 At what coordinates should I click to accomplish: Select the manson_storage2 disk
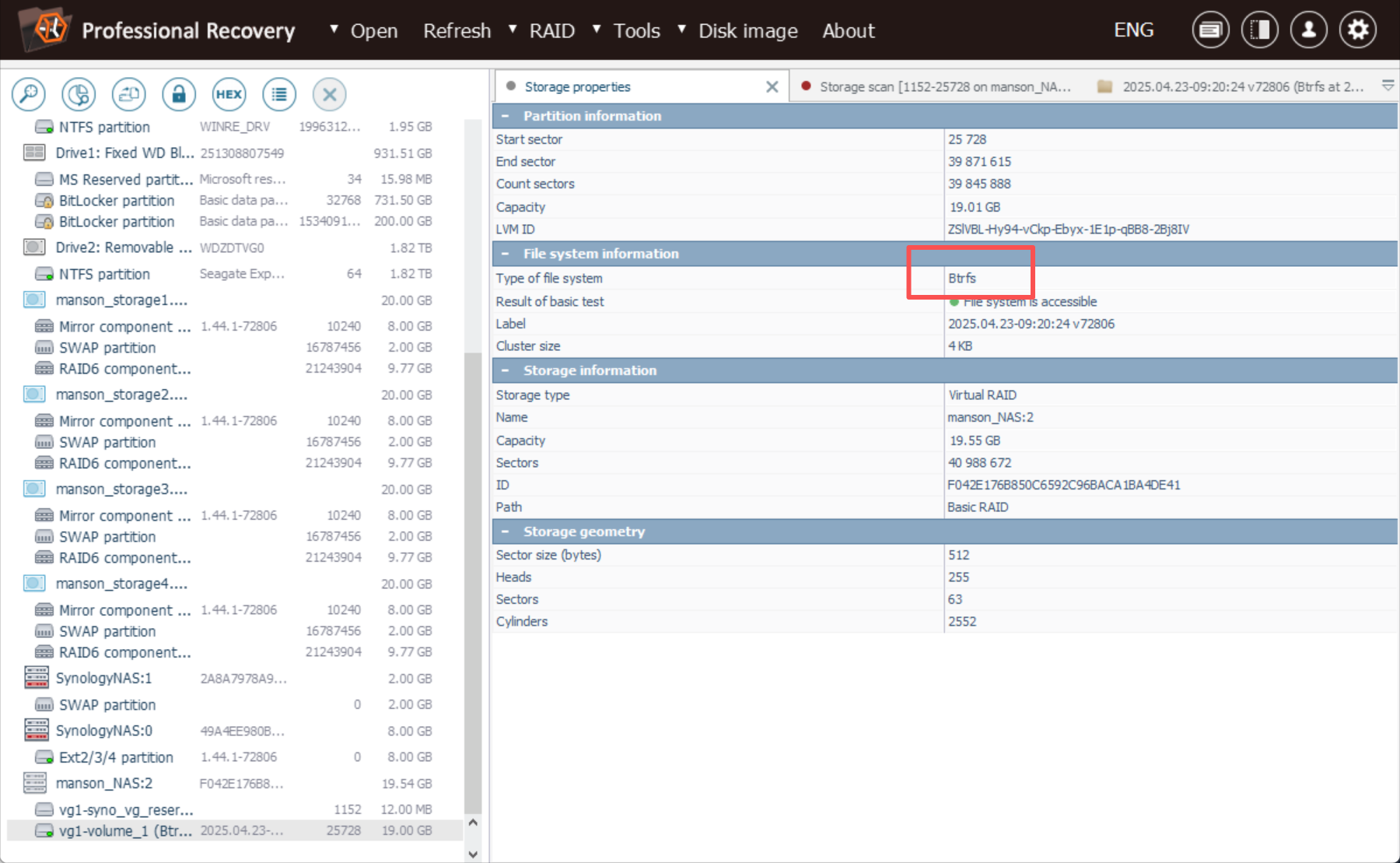[x=234, y=395]
